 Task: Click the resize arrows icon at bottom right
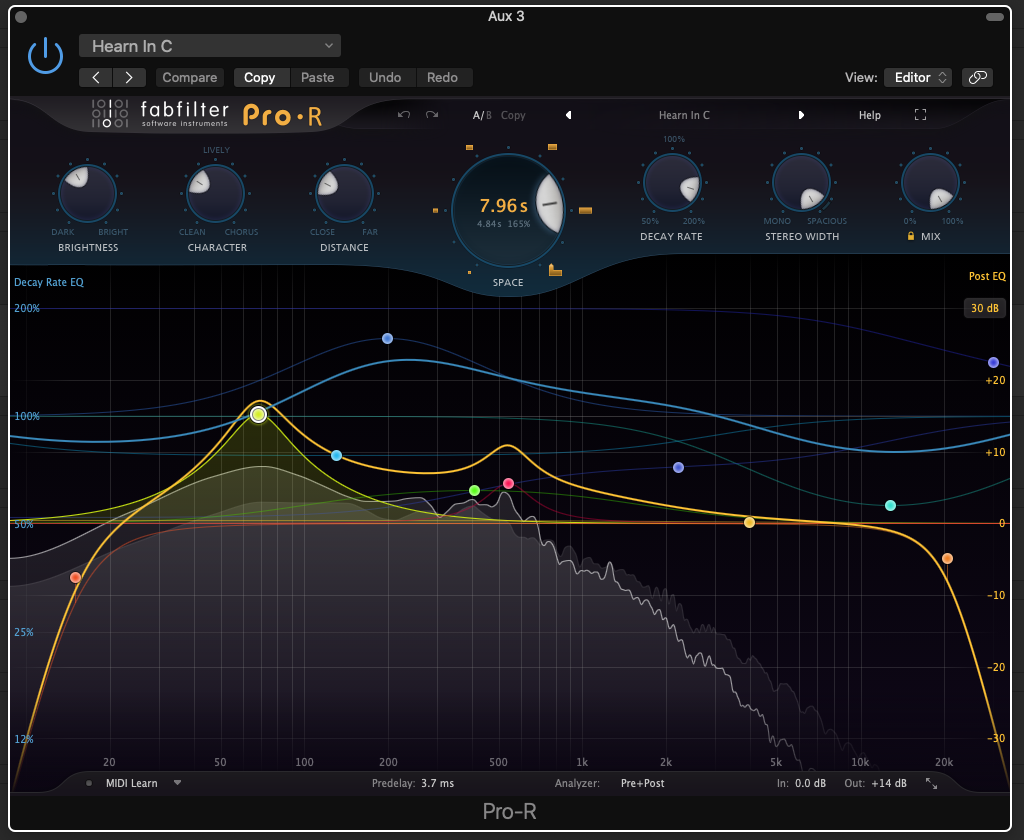(x=931, y=783)
